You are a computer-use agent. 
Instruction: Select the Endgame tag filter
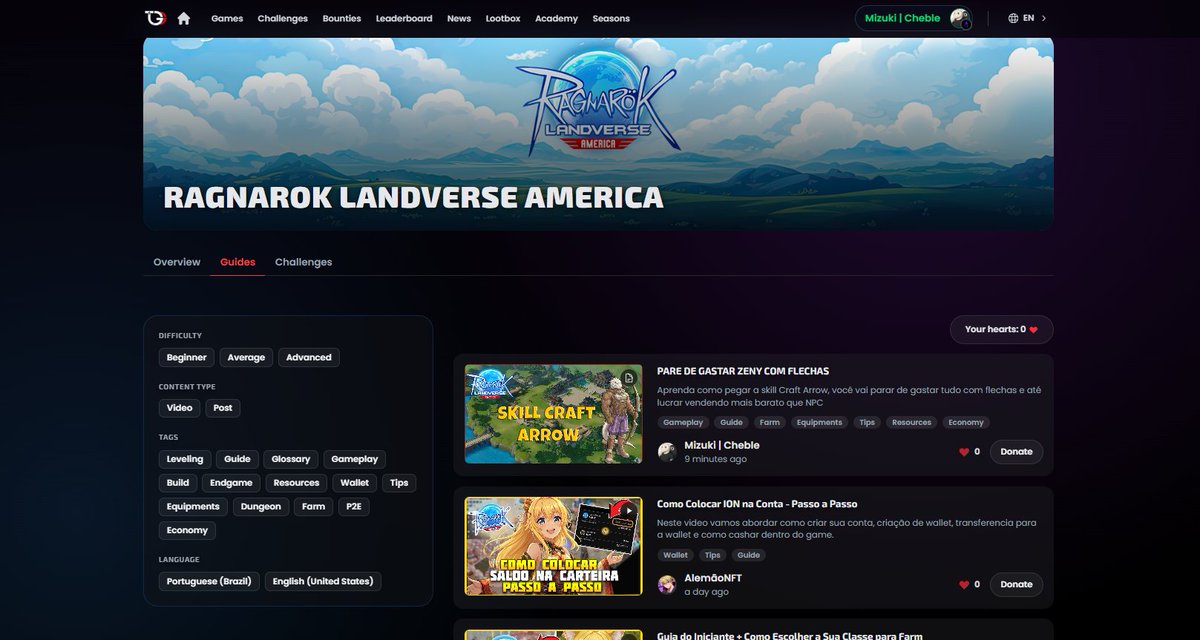232,482
